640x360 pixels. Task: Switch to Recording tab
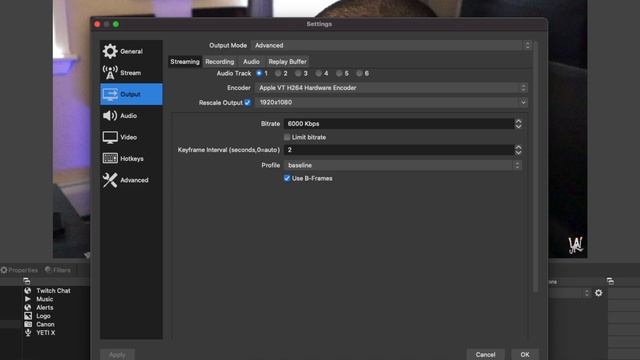[220, 62]
